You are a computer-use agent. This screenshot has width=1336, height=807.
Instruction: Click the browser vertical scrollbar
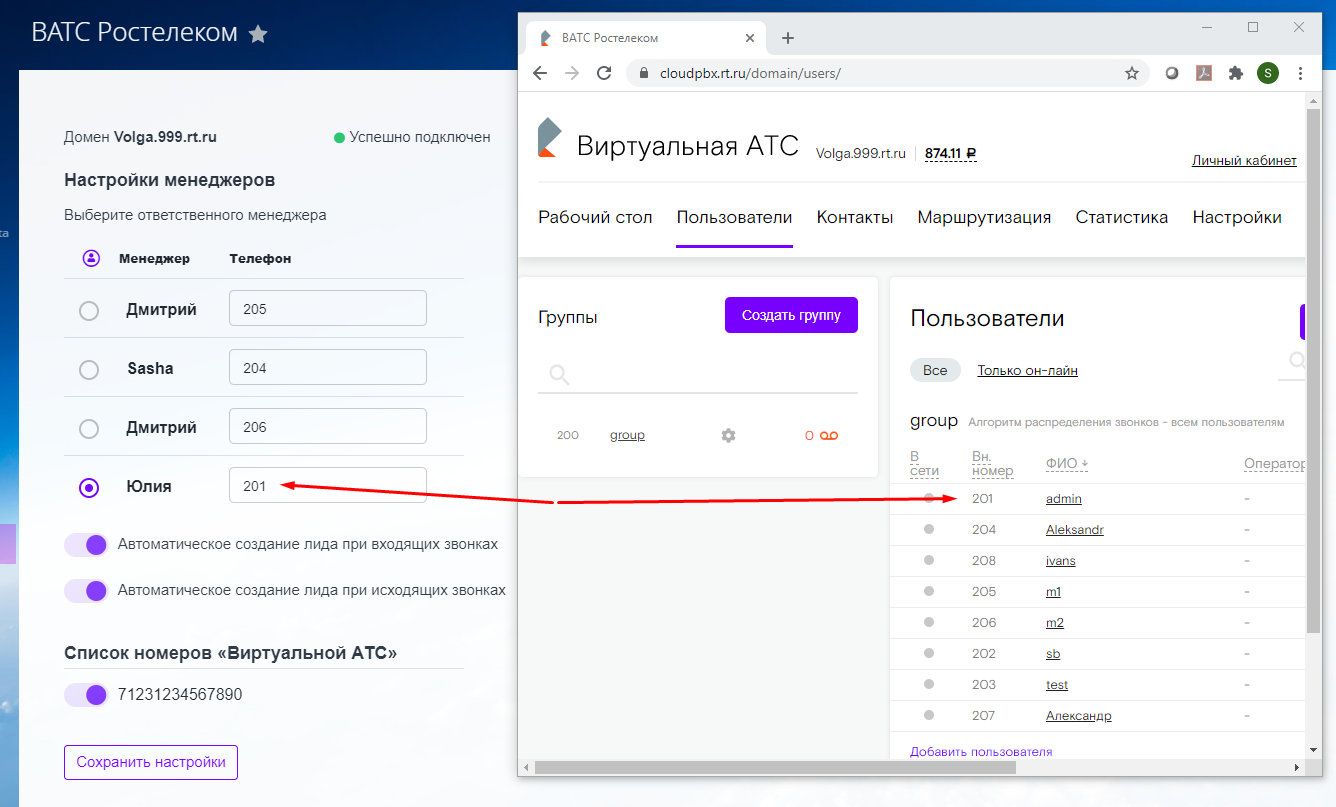1313,370
